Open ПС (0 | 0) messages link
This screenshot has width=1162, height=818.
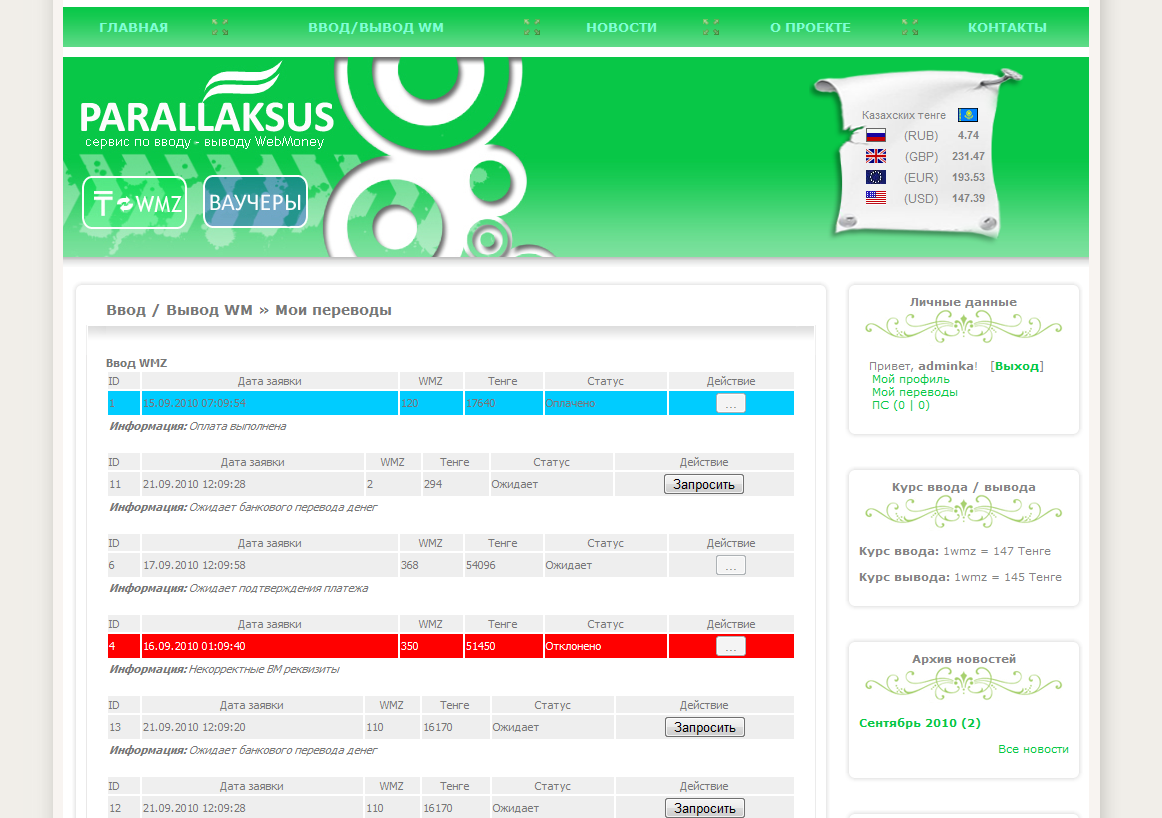(x=900, y=405)
